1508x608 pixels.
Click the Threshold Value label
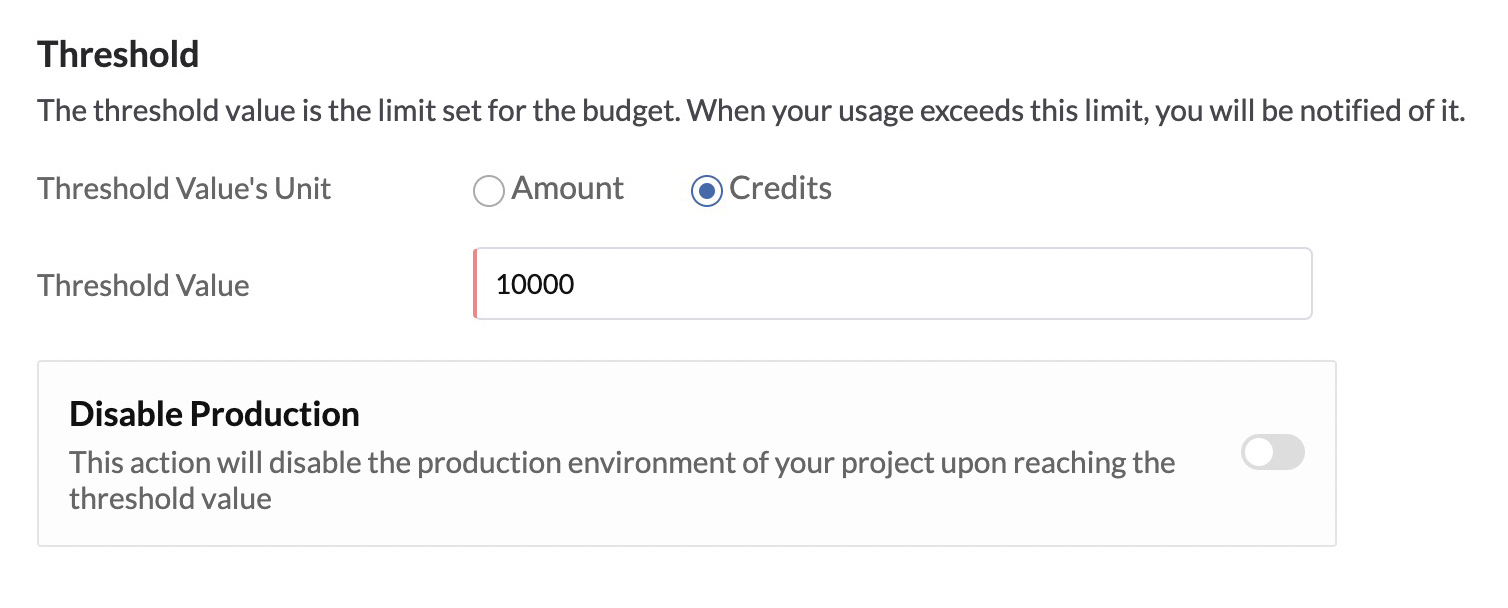[142, 286]
